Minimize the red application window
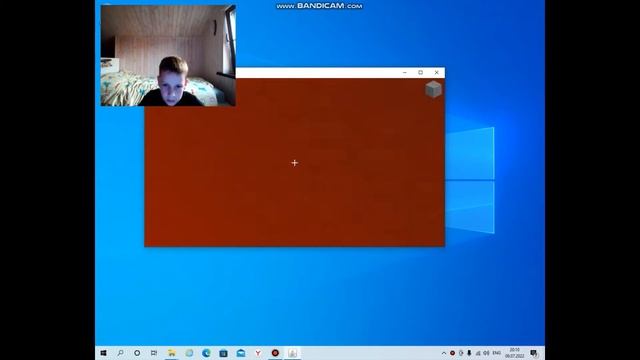 [404, 73]
